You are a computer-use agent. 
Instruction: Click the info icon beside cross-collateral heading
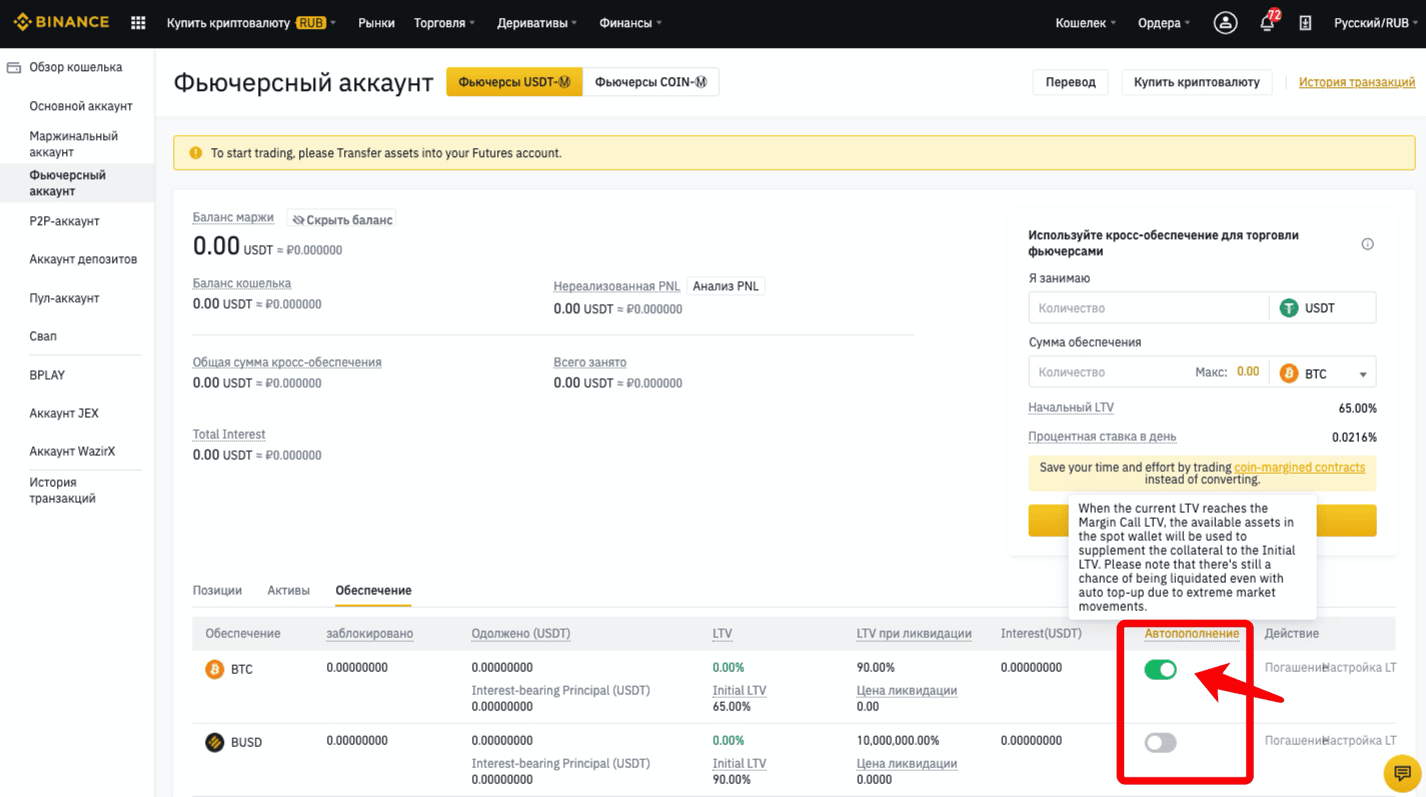[1367, 244]
